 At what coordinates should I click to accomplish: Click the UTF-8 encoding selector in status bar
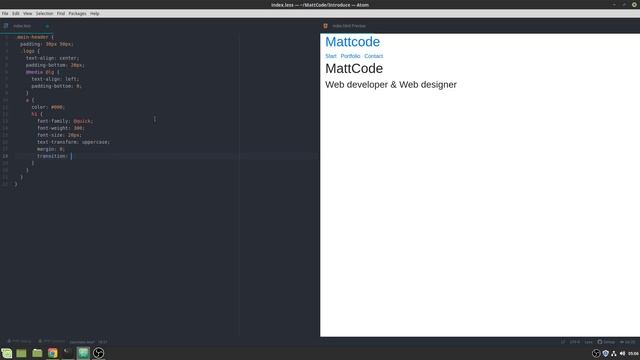tap(575, 342)
